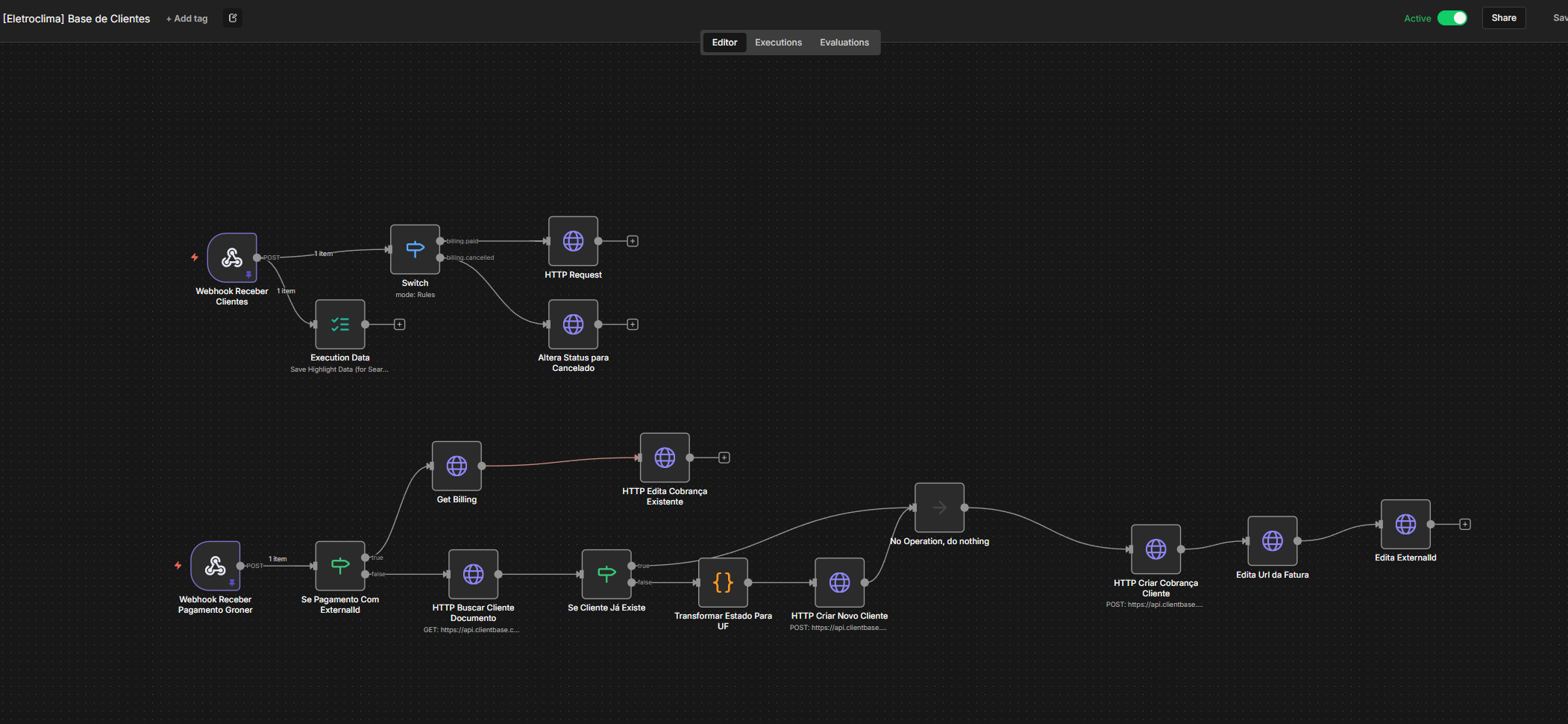
Task: Click plus connector after HTTP Request node
Action: 633,241
